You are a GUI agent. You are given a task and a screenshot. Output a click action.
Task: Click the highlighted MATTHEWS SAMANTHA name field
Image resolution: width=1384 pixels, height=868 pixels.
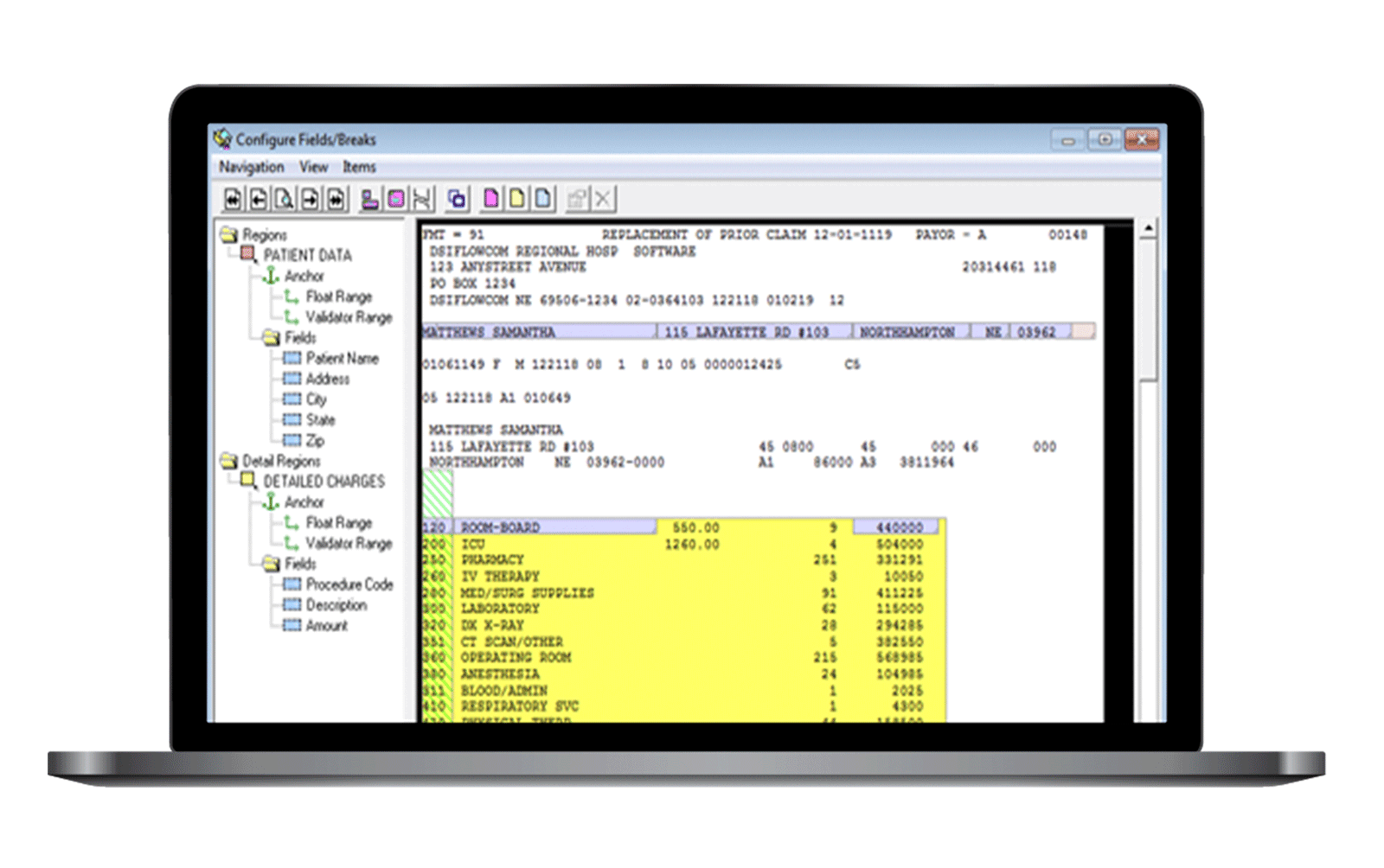pos(536,332)
